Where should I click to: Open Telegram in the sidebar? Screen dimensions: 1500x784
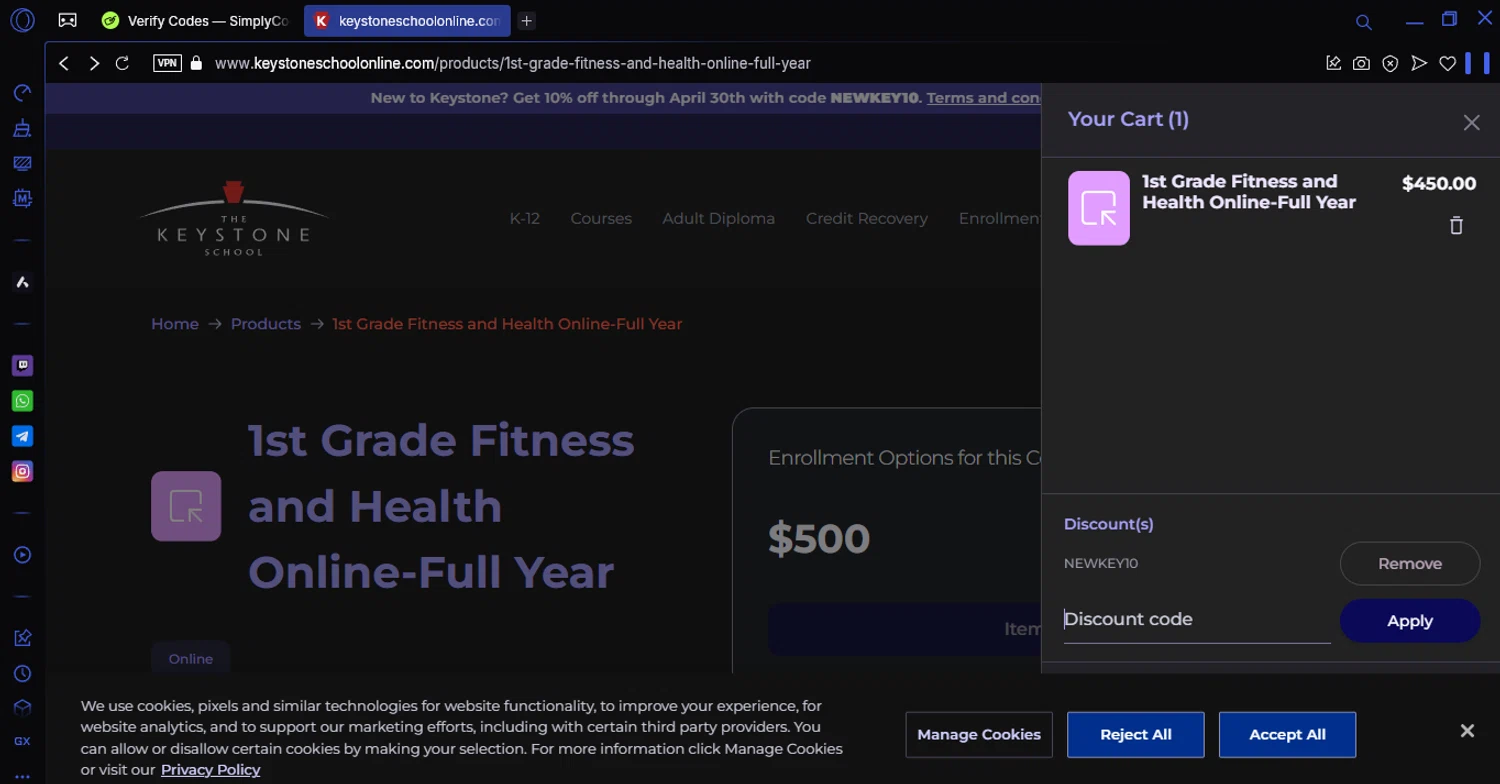(22, 436)
